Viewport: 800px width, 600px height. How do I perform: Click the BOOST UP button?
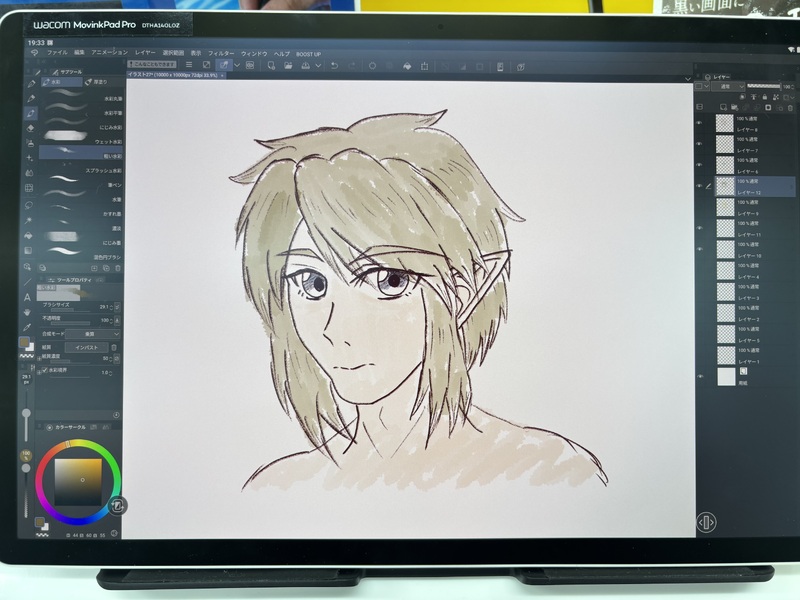tap(308, 54)
